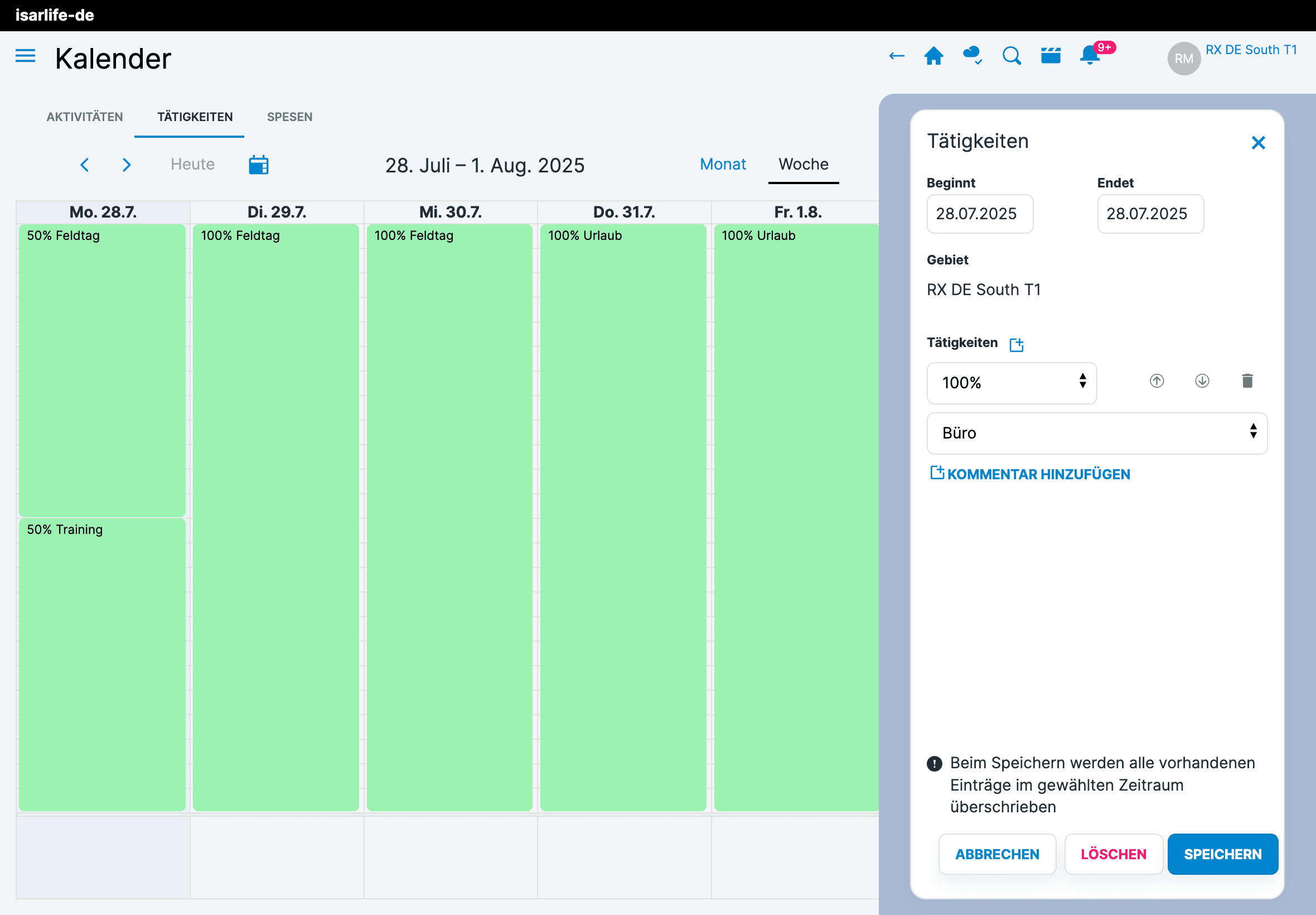
Task: Expand the Büro activity type dropdown
Action: click(x=1096, y=434)
